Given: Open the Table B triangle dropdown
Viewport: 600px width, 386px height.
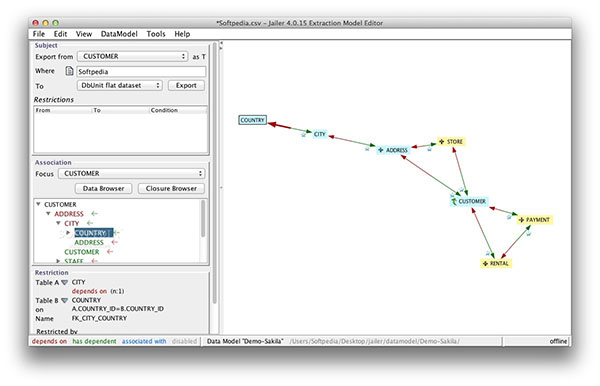Looking at the screenshot, I should 64,301.
